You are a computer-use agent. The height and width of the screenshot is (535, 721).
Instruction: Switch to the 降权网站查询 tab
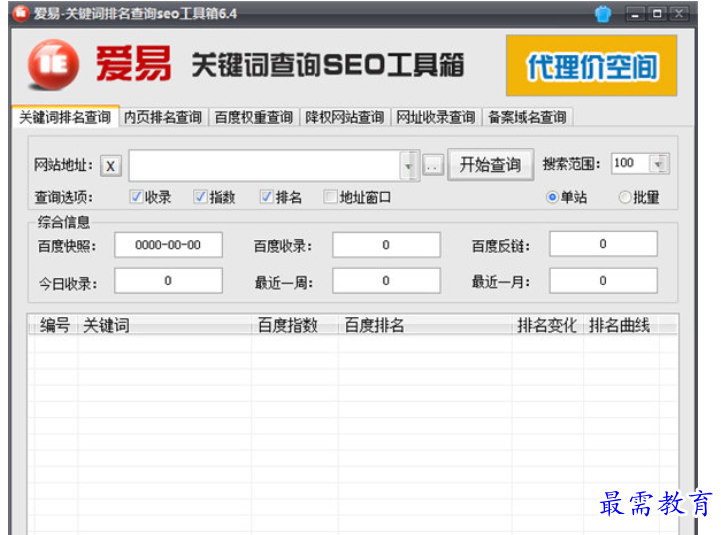[344, 117]
